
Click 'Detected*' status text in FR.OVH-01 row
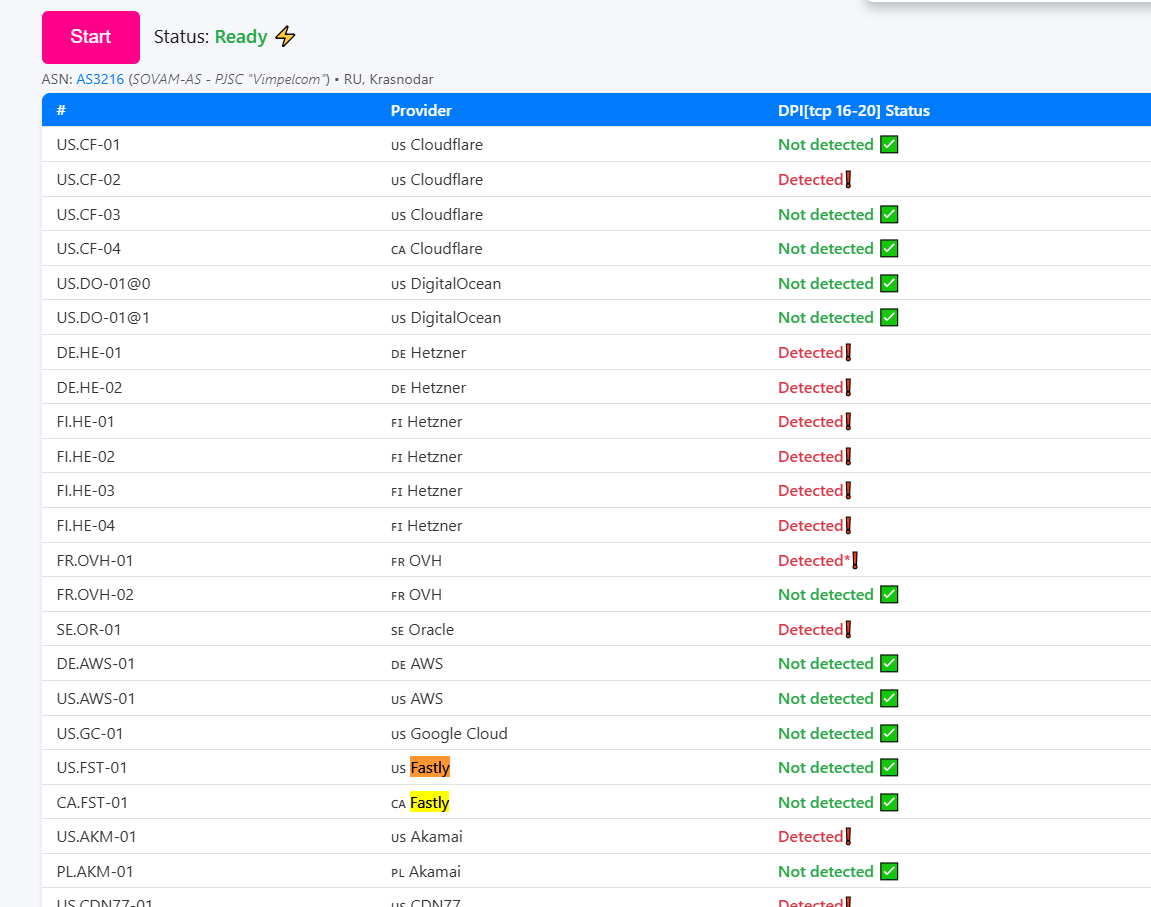[814, 561]
